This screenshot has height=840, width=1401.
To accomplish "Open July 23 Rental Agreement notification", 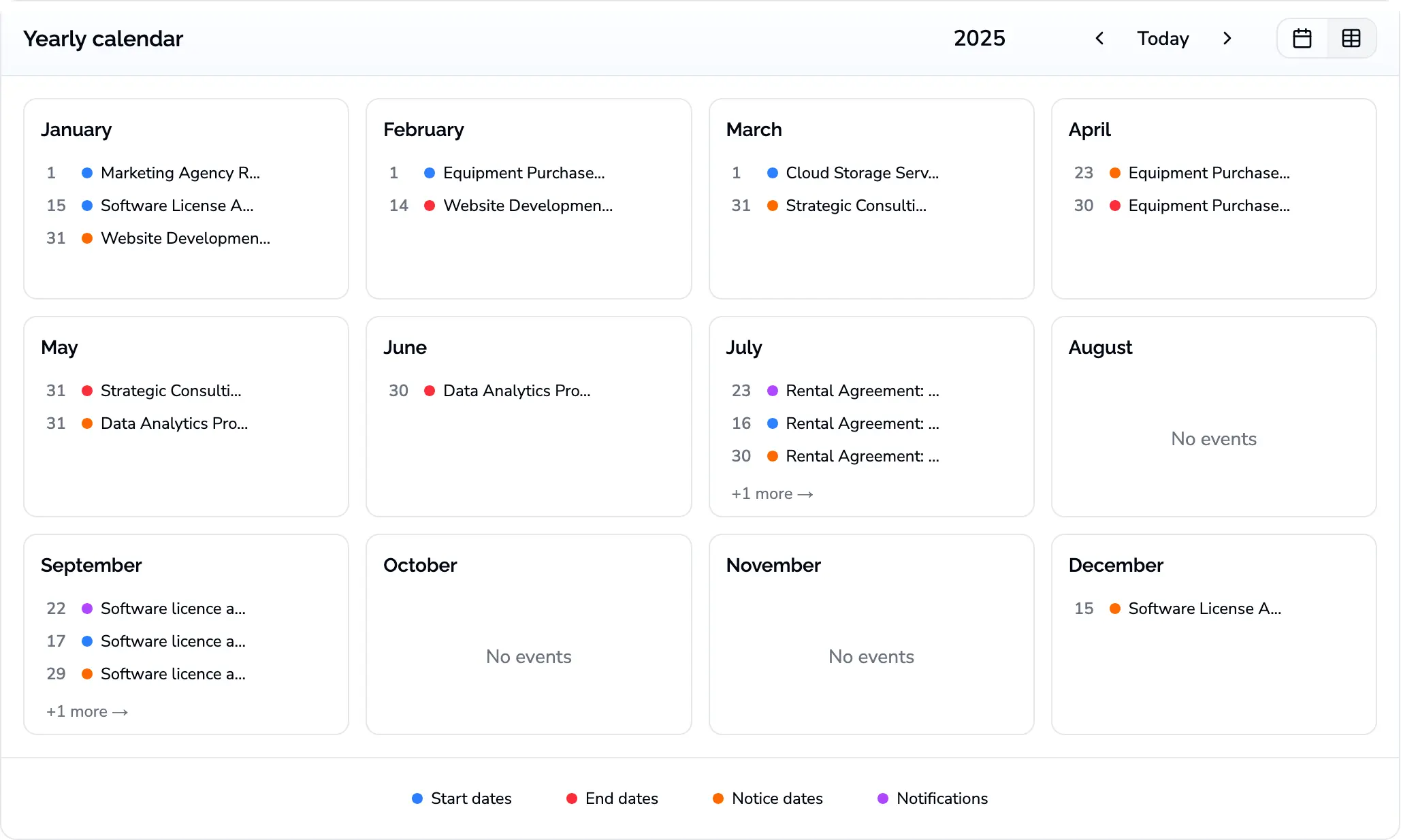I will click(862, 391).
